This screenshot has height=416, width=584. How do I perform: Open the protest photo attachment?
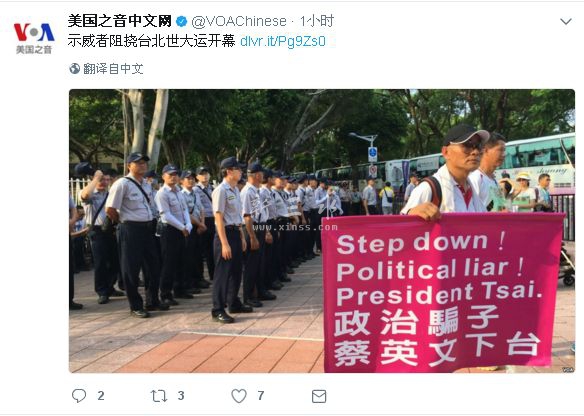(322, 231)
